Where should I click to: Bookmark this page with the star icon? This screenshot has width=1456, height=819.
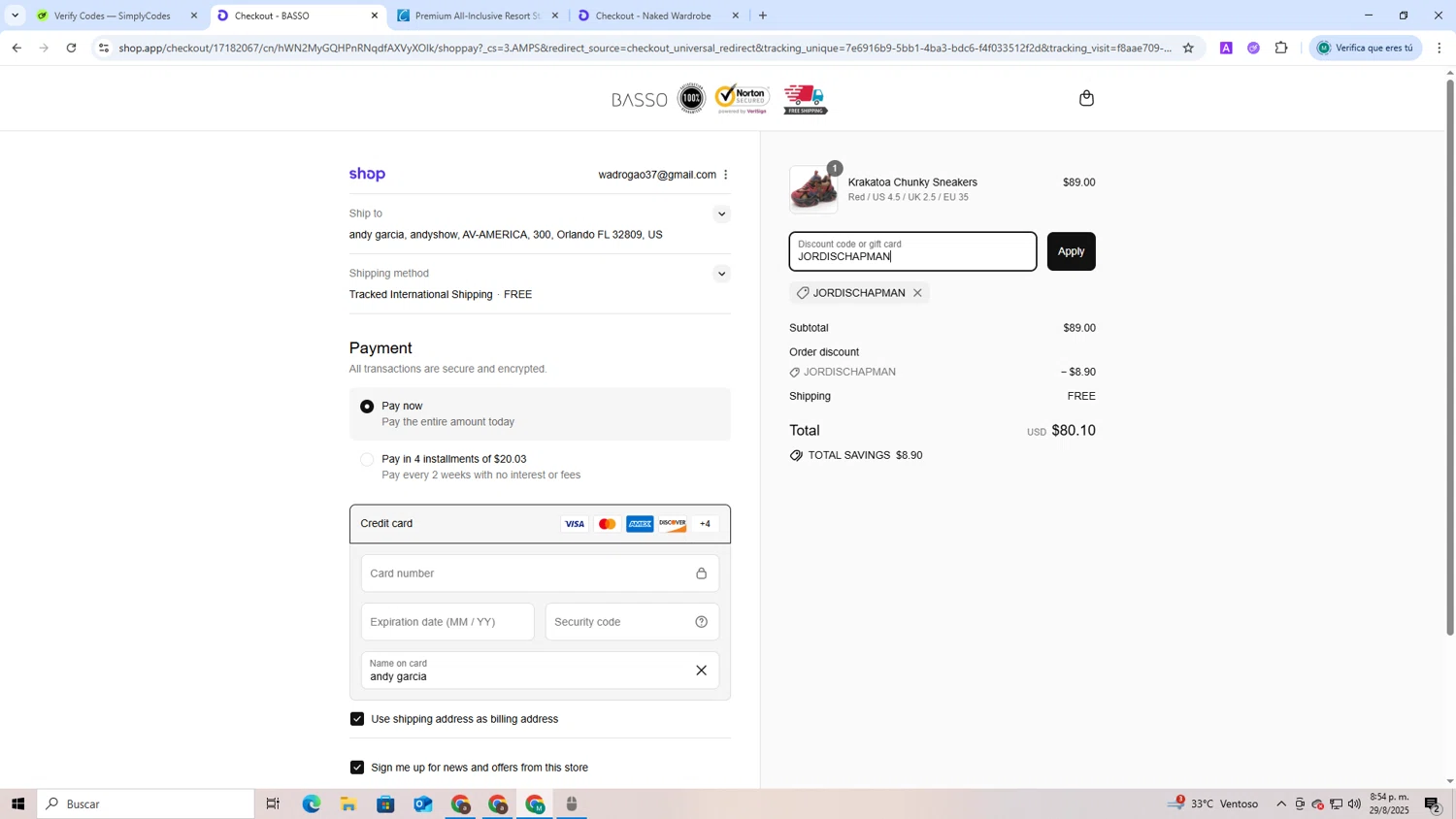(1188, 48)
